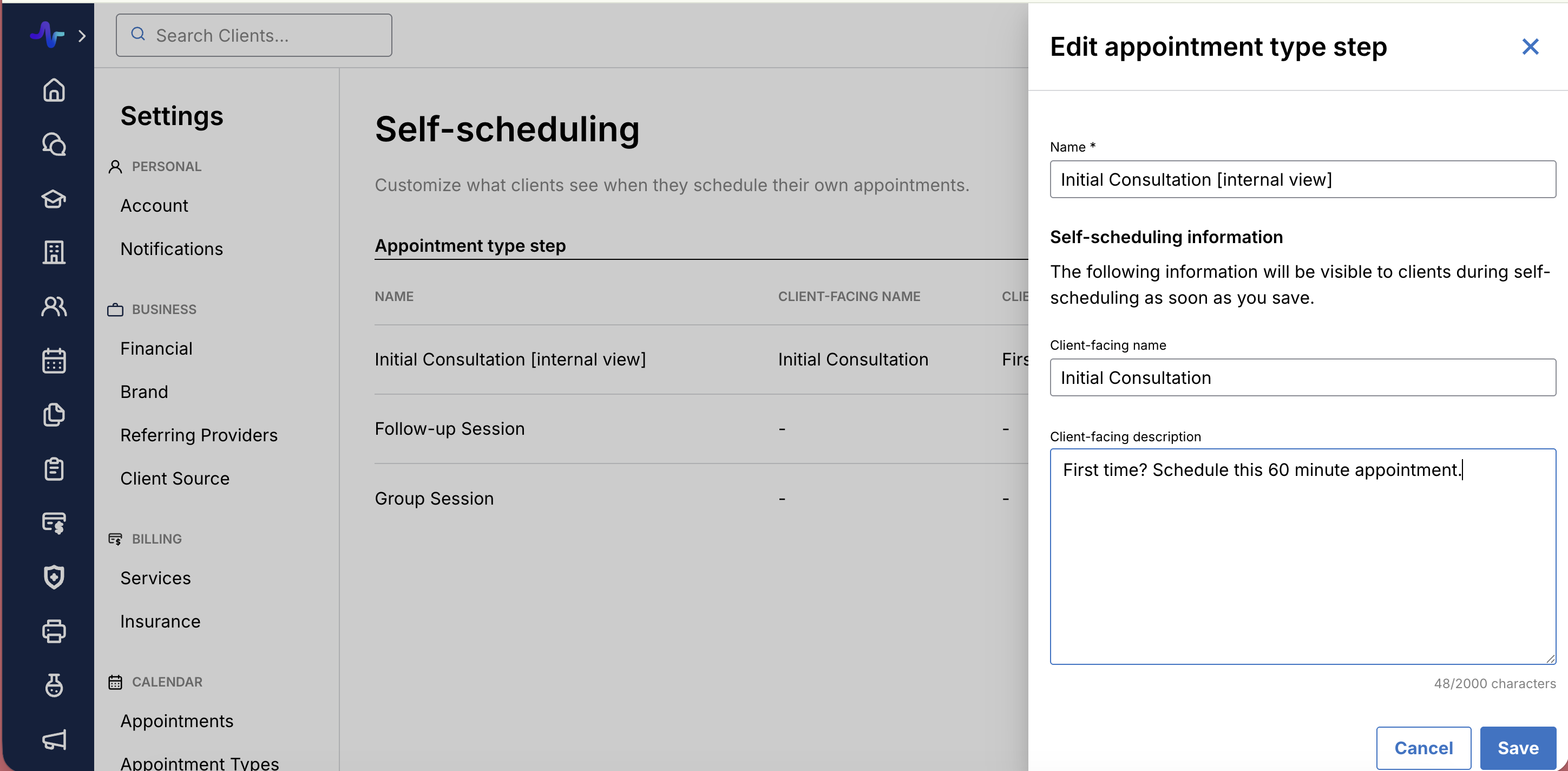This screenshot has width=1568, height=771.
Task: Open the building organization sidebar icon
Action: [x=54, y=252]
